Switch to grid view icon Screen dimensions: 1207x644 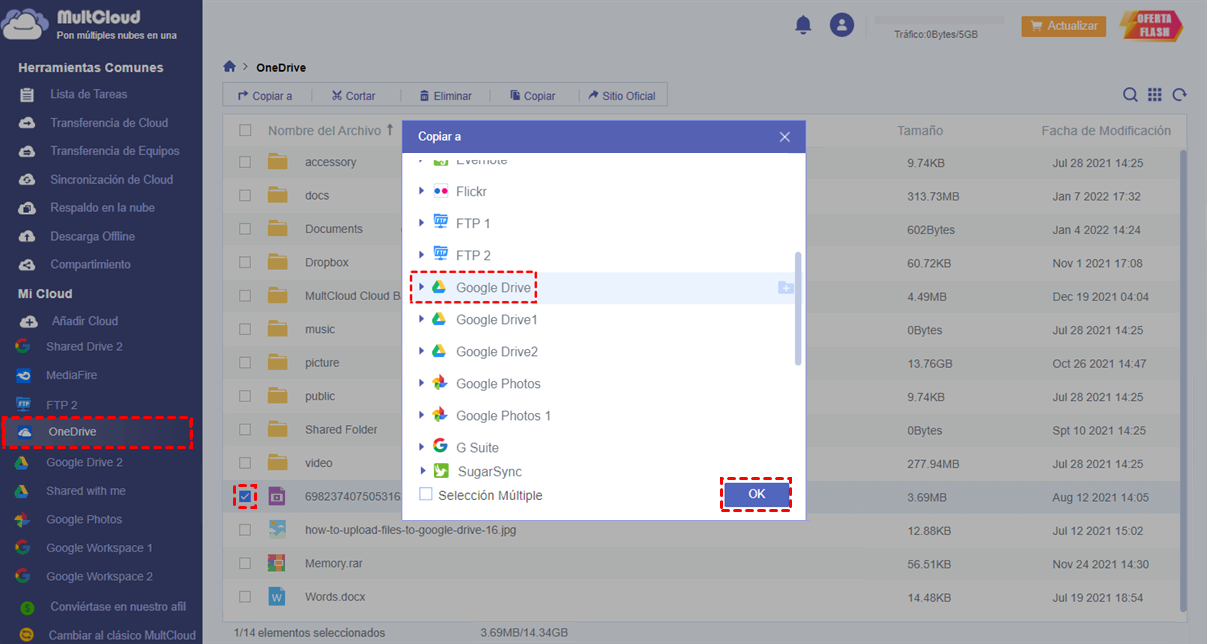(1155, 95)
